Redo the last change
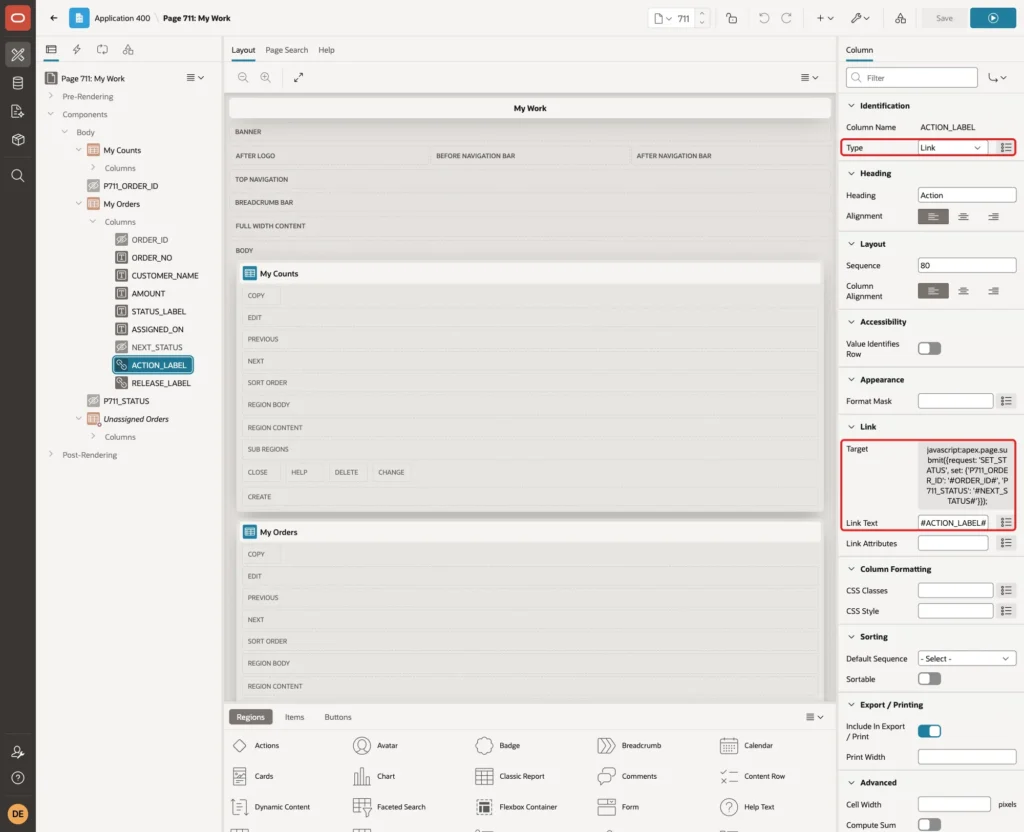The height and width of the screenshot is (832, 1024). pyautogui.click(x=786, y=18)
